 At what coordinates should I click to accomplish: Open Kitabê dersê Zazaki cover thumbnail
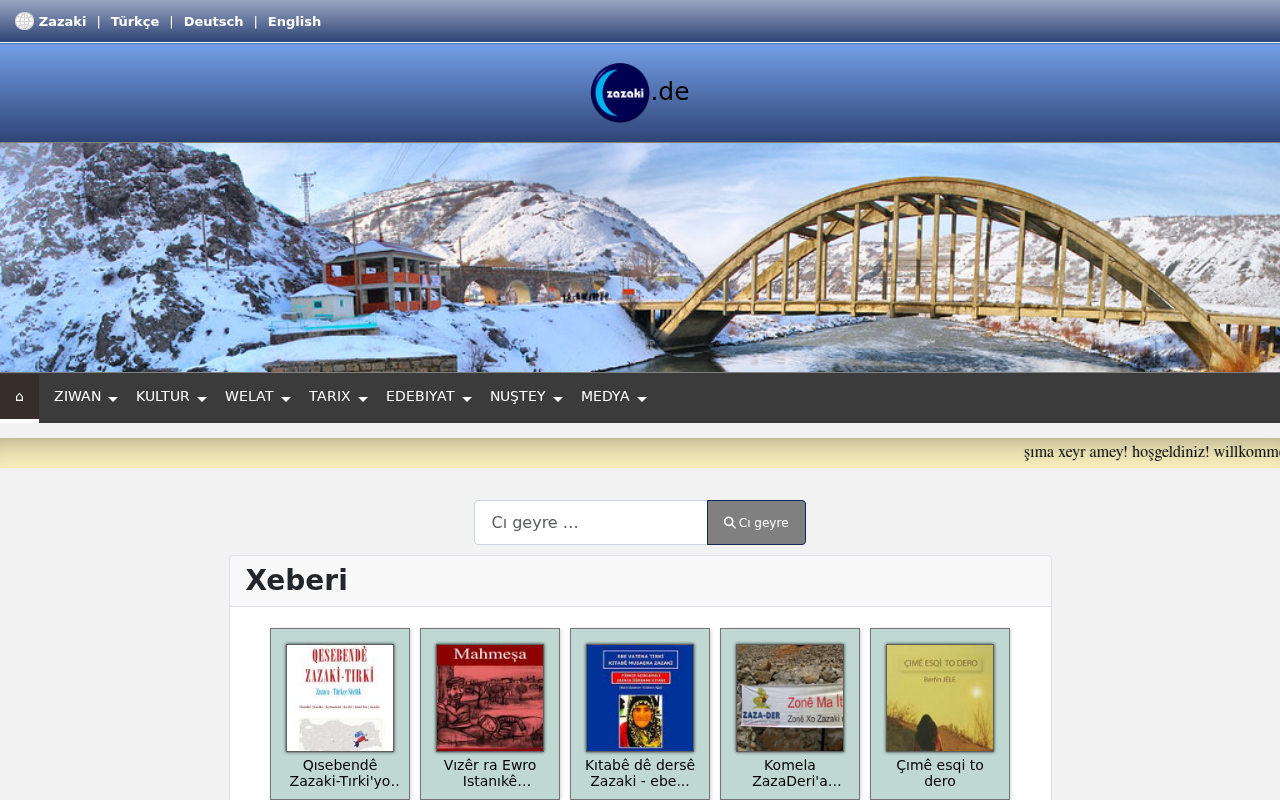[x=640, y=698]
